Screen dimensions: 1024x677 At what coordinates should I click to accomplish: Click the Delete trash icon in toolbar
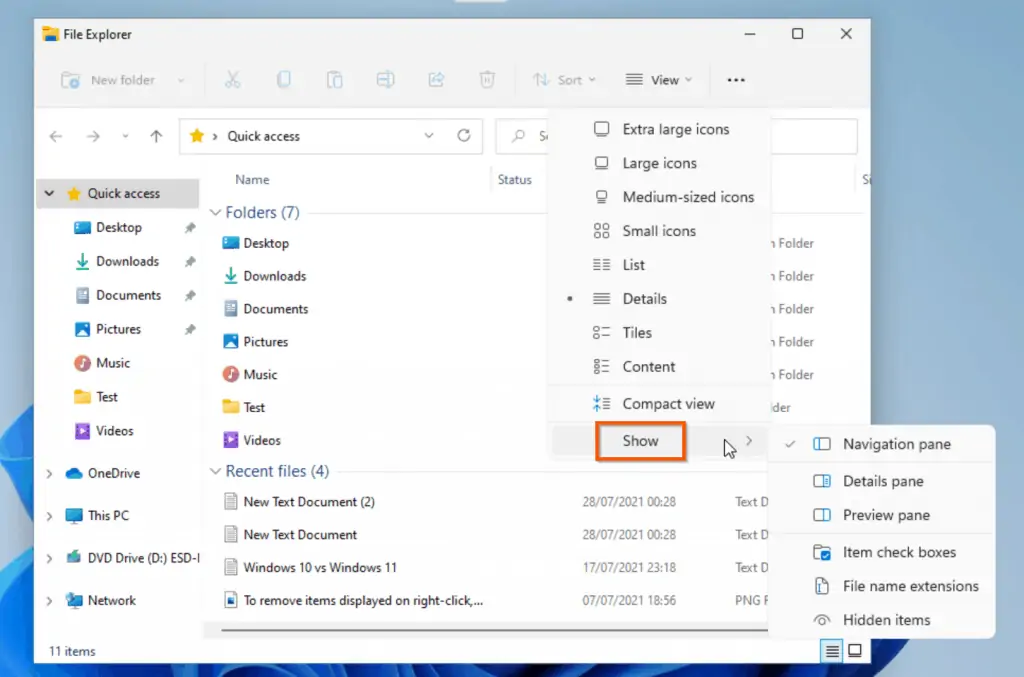pos(487,80)
